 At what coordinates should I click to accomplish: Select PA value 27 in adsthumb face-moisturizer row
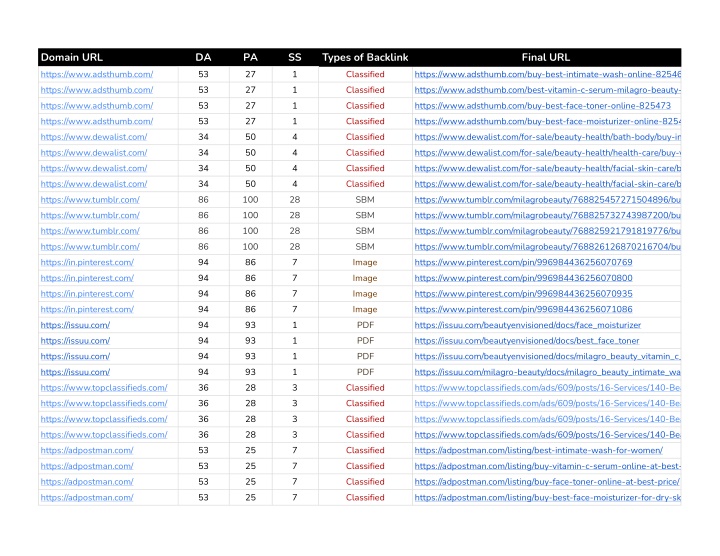tap(250, 121)
